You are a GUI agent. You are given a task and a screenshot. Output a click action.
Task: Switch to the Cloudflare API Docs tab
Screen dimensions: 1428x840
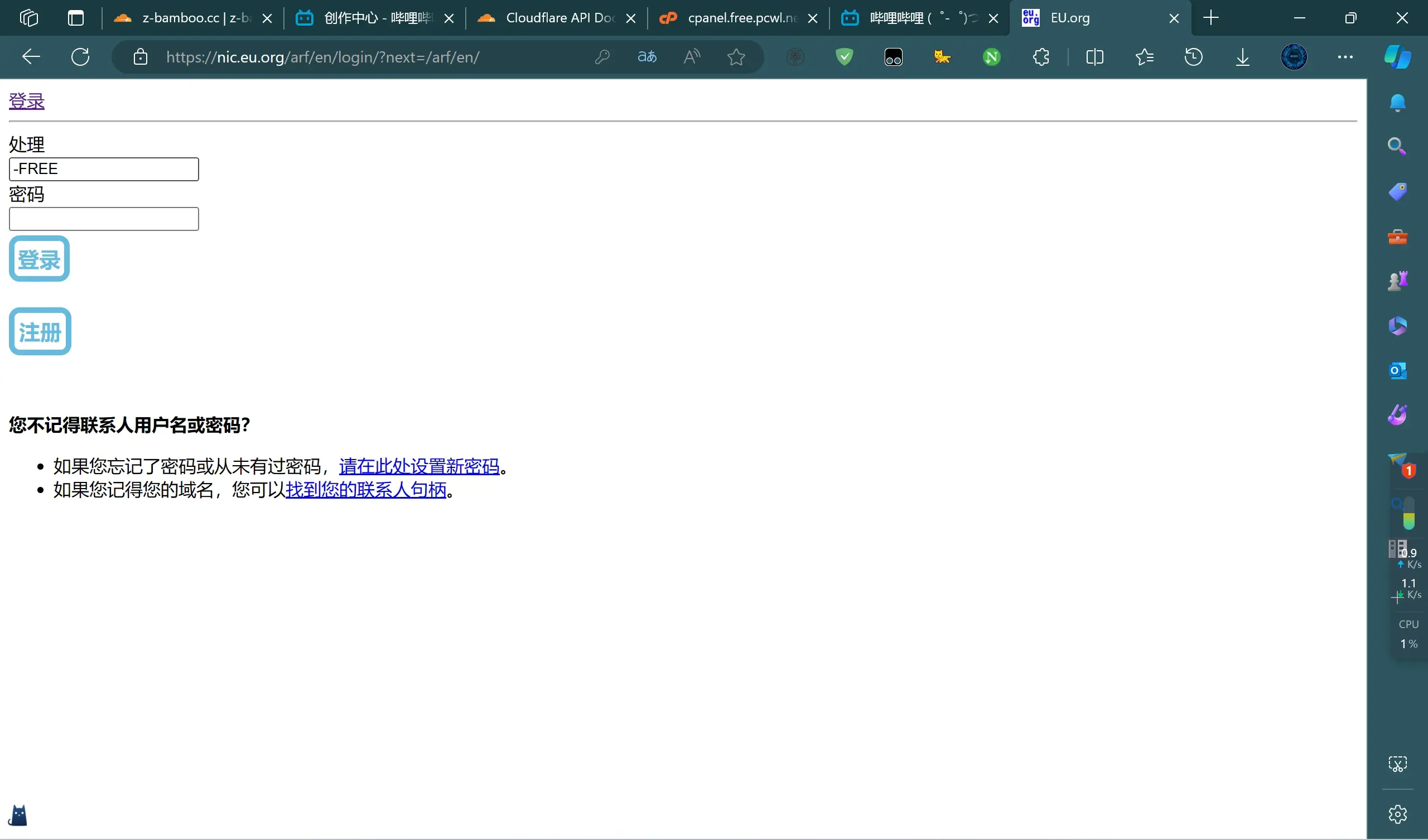coord(556,18)
